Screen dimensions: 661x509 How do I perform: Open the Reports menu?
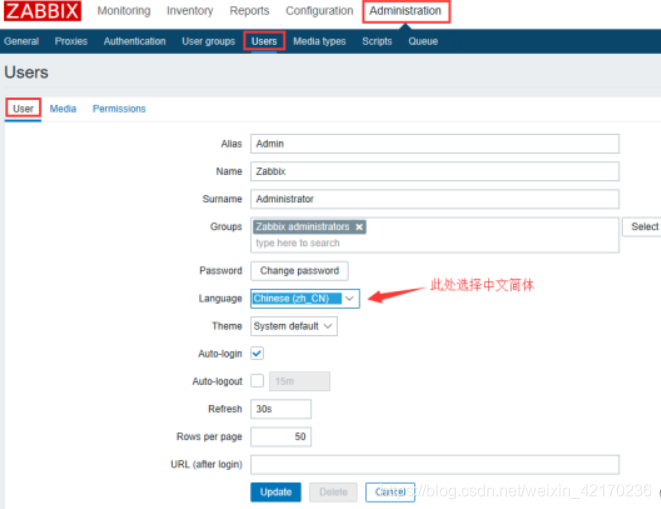point(249,11)
